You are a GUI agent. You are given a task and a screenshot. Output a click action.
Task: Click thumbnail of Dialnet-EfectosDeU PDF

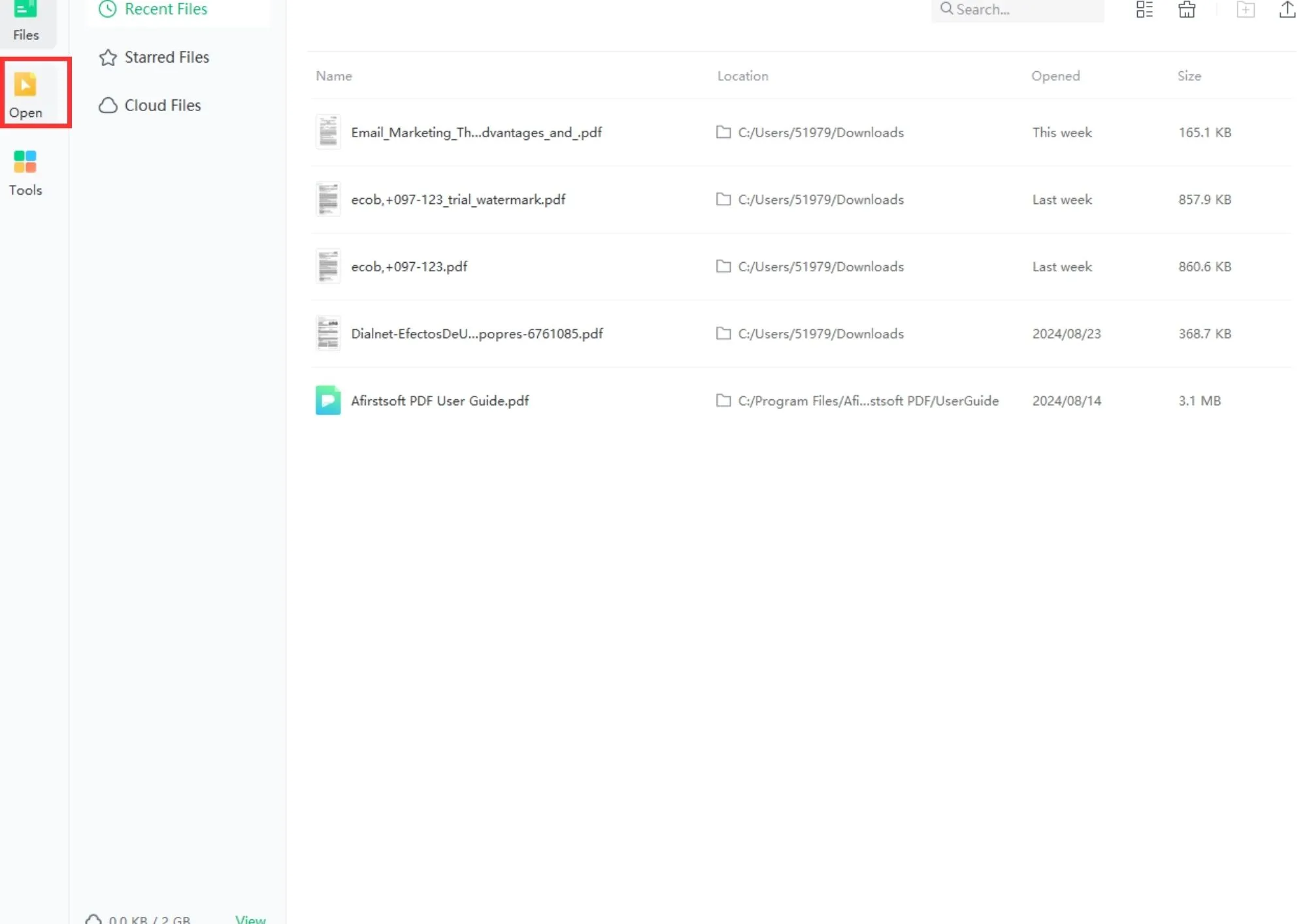point(328,333)
